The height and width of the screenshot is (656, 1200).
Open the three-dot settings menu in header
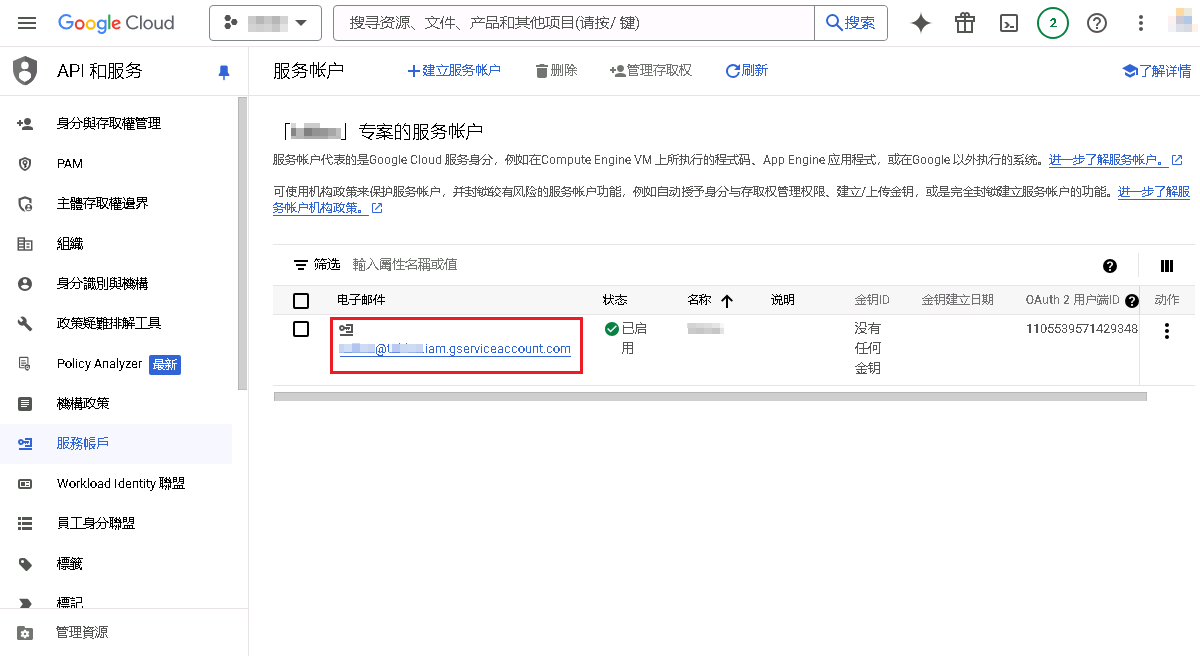coord(1141,23)
